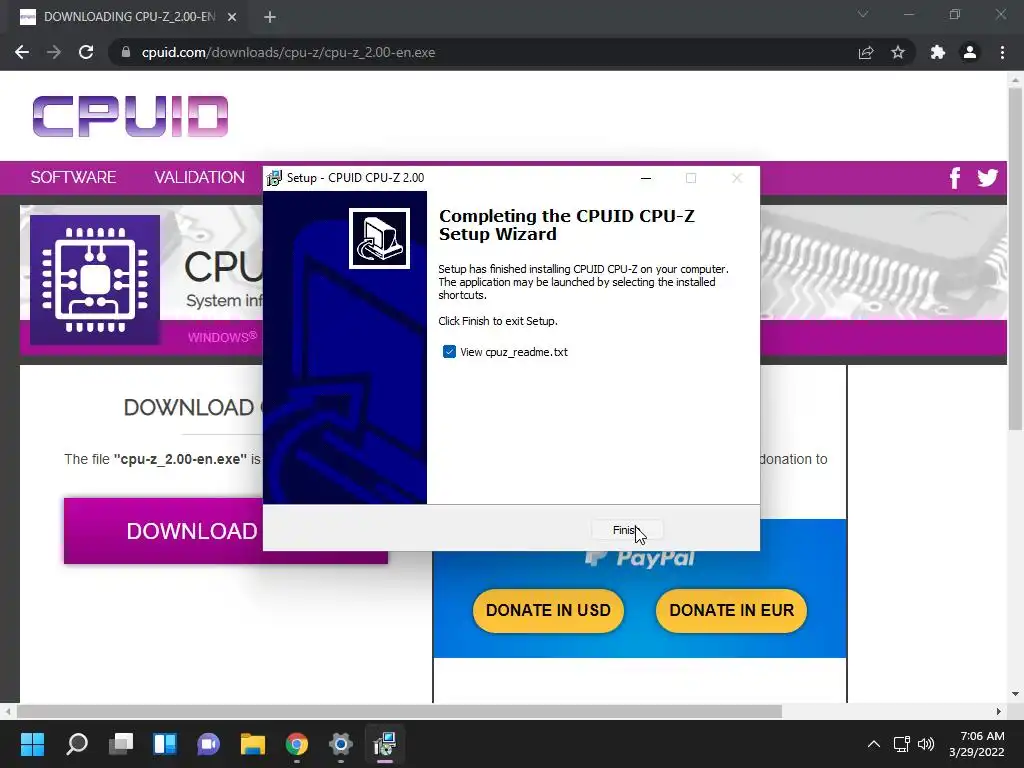The height and width of the screenshot is (768, 1024).
Task: Click the CPUID logo
Action: [131, 116]
